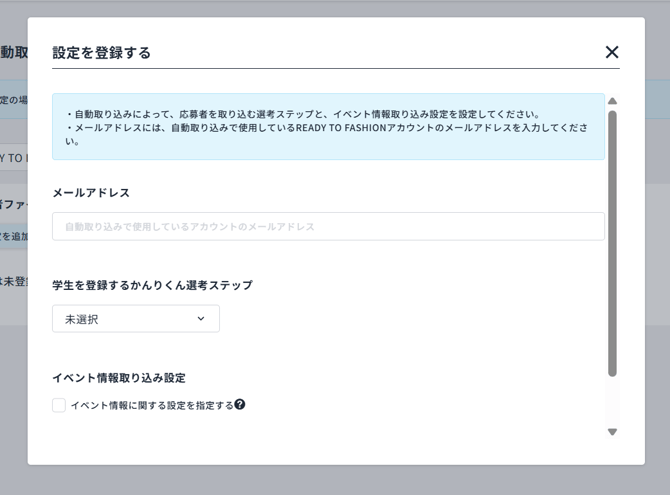Click the dimmed READY TO button behind the dialog

coord(13,158)
